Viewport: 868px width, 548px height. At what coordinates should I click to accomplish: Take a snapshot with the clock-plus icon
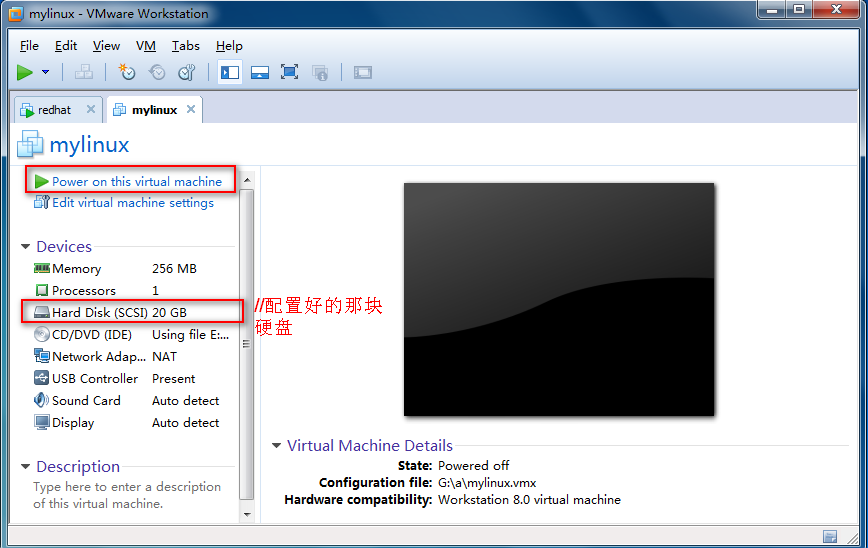[x=127, y=72]
